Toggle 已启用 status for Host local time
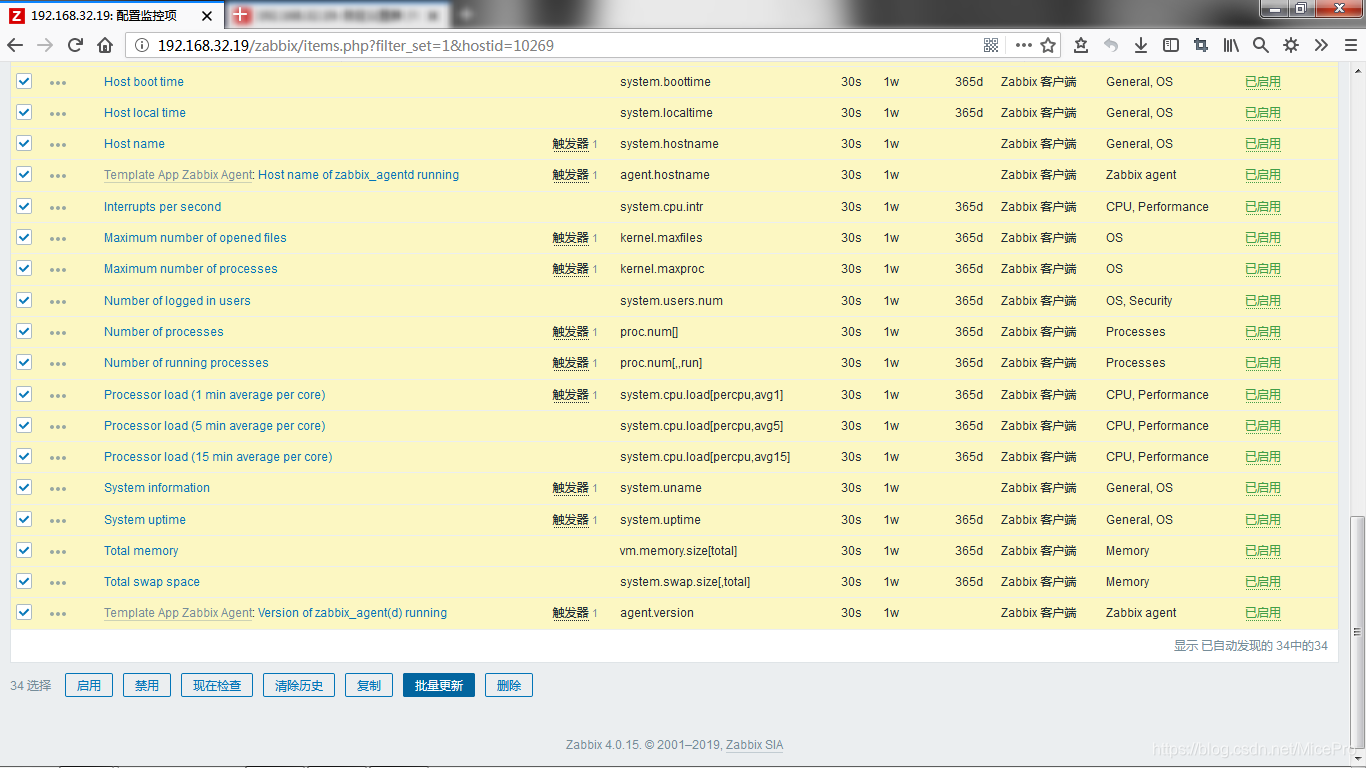 1263,112
